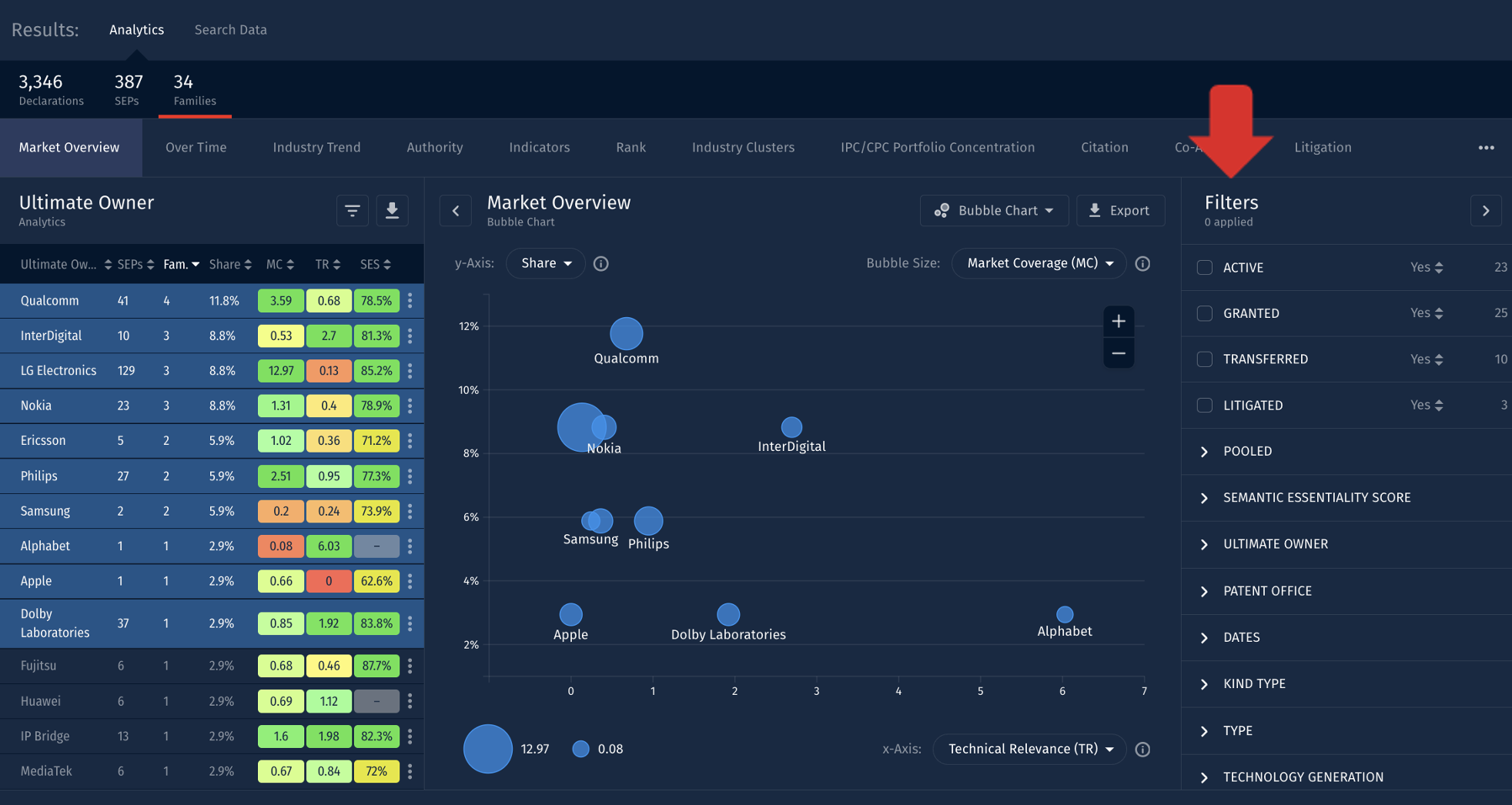Go back with the Market Overview chevron
This screenshot has width=1512, height=805.
pos(456,210)
